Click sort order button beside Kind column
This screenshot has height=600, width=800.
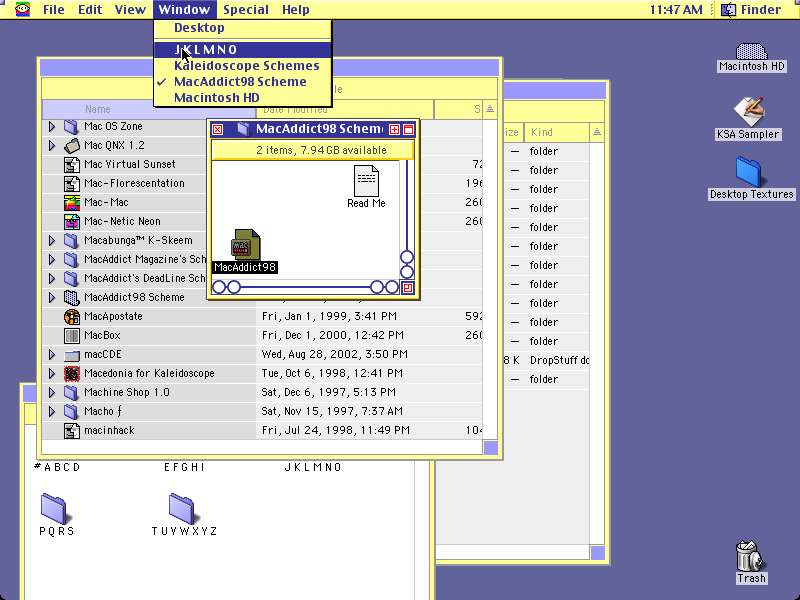click(597, 133)
